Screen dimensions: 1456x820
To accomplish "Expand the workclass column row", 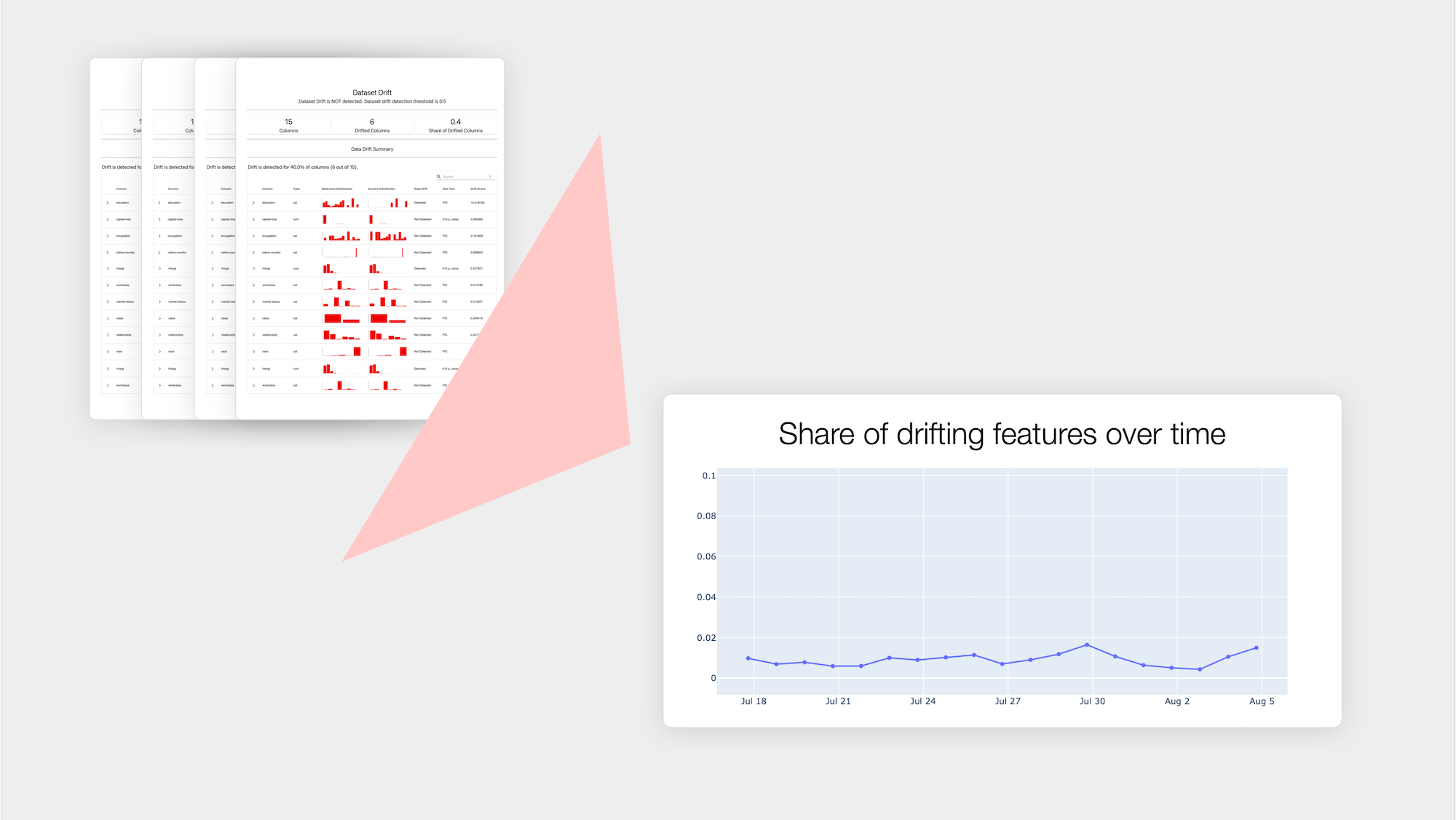I will pyautogui.click(x=254, y=285).
